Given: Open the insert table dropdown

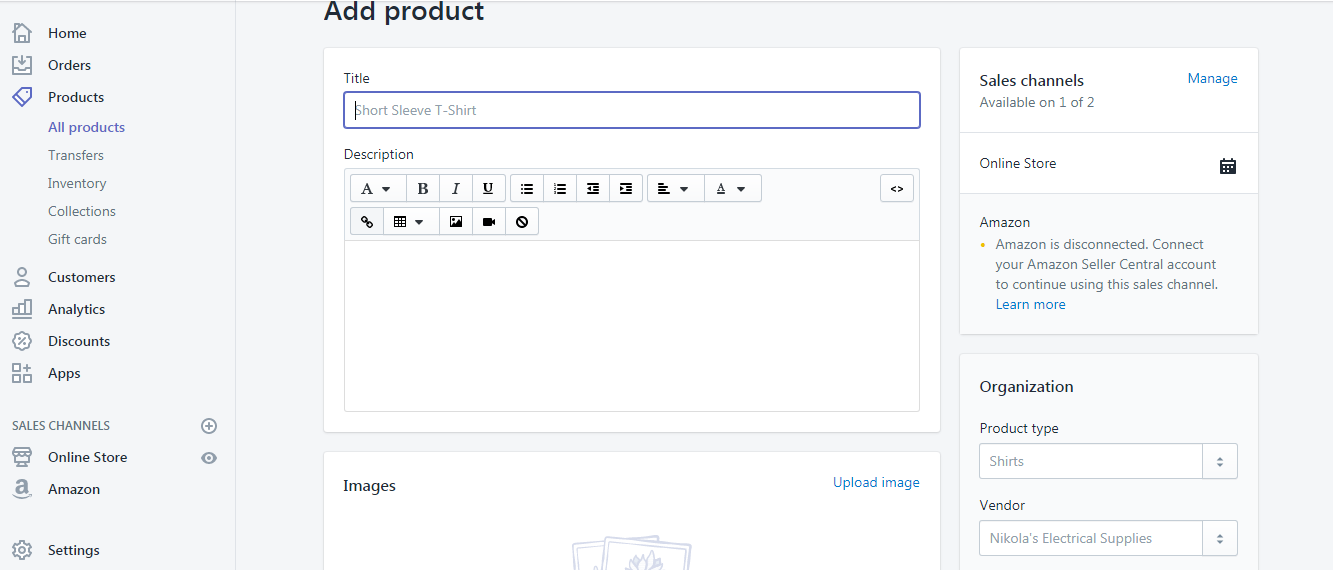Looking at the screenshot, I should point(410,222).
